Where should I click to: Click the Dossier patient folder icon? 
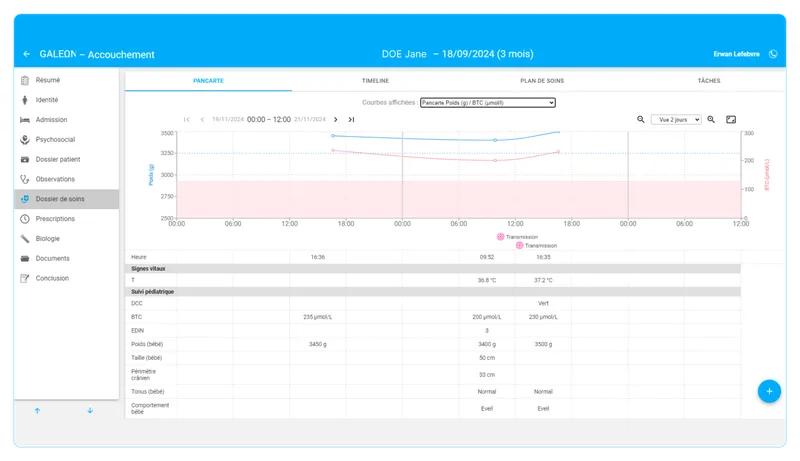[24, 160]
